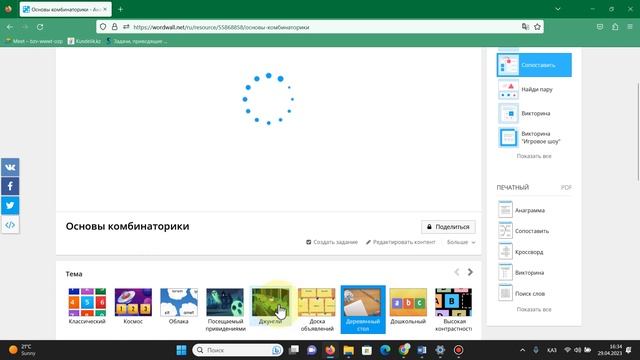Click Редактировать контент link
640x360 pixels.
coord(400,242)
